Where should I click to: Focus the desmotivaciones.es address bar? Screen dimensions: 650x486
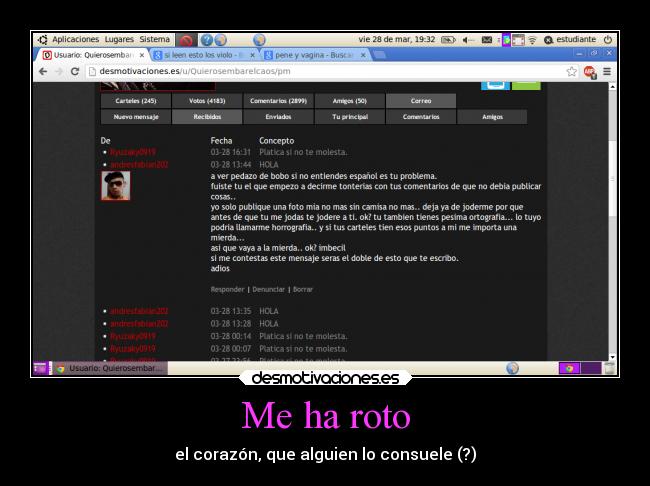[x=323, y=71]
